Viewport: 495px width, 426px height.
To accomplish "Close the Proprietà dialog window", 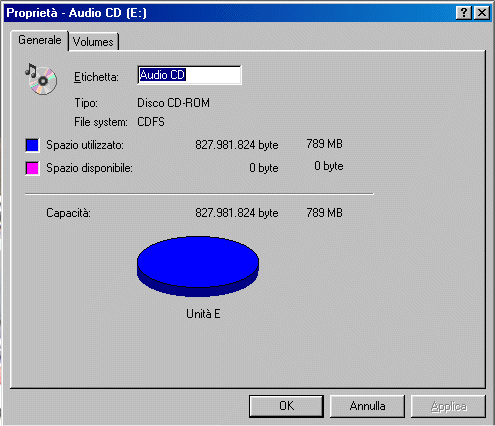I will tap(482, 13).
